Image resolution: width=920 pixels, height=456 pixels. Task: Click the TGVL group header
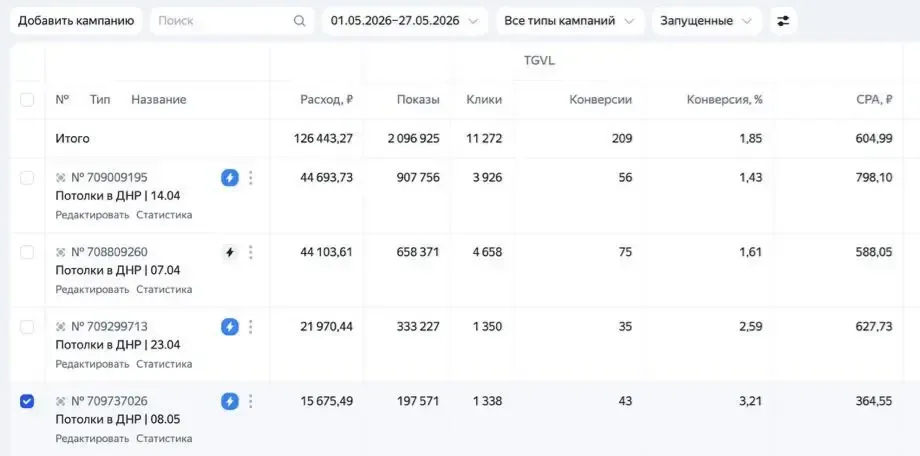pyautogui.click(x=539, y=61)
